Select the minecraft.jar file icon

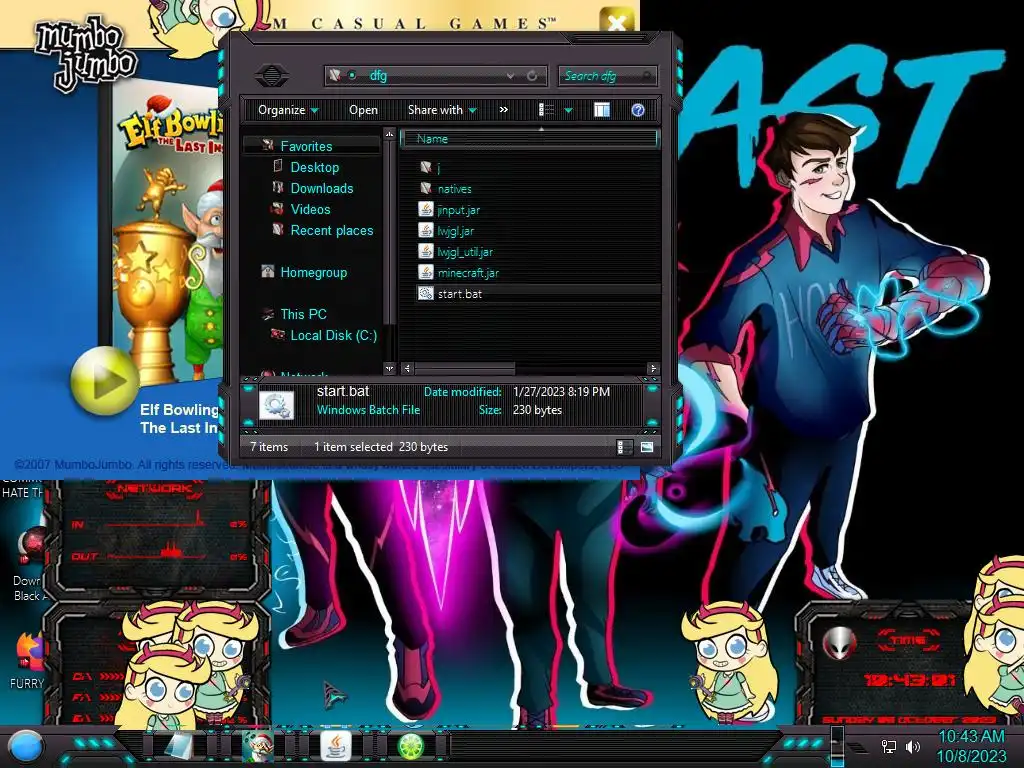point(426,272)
